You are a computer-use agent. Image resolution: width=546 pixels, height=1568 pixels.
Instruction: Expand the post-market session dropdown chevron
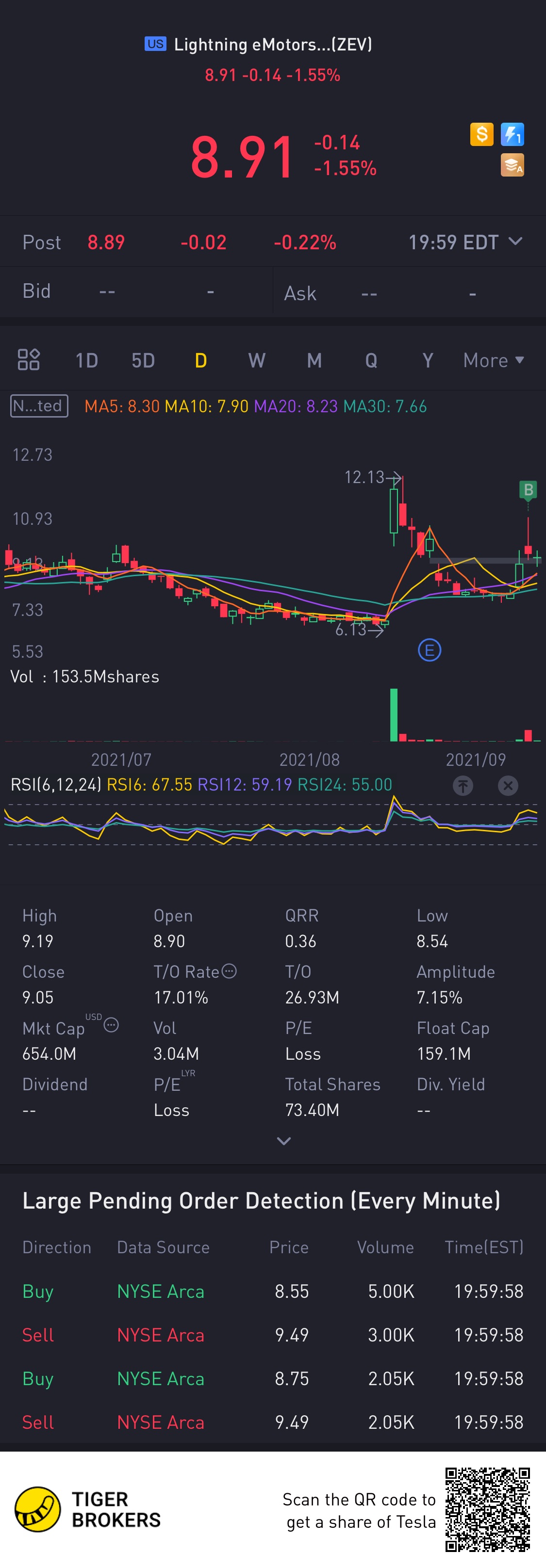coord(515,242)
